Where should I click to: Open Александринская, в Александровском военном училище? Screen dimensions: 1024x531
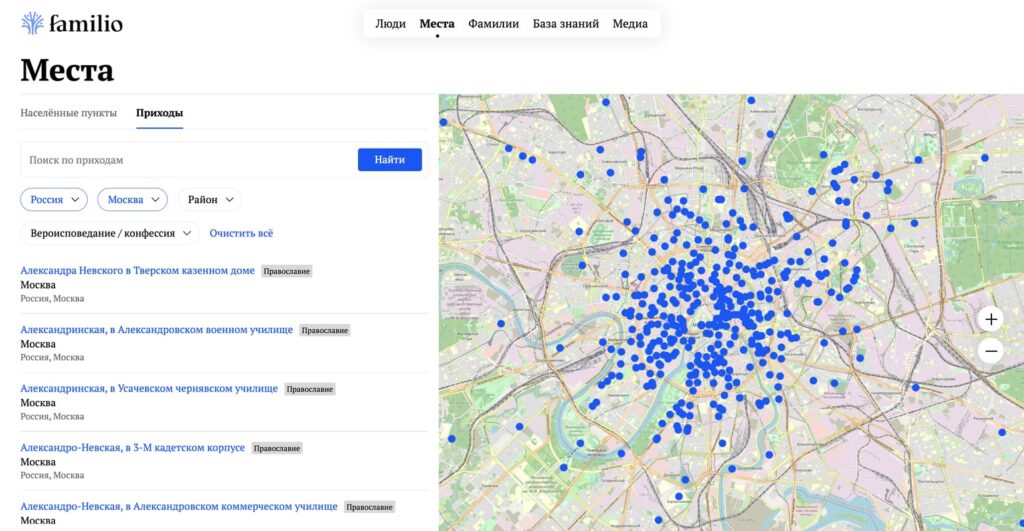tap(156, 330)
